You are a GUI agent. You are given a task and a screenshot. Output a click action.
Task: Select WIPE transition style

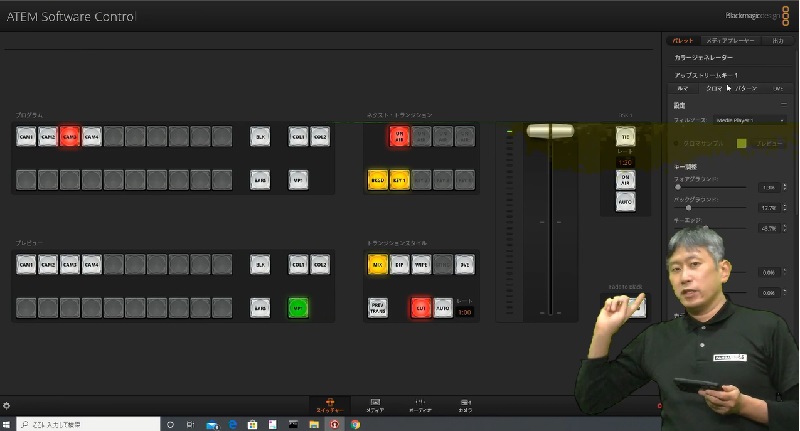[421, 265]
